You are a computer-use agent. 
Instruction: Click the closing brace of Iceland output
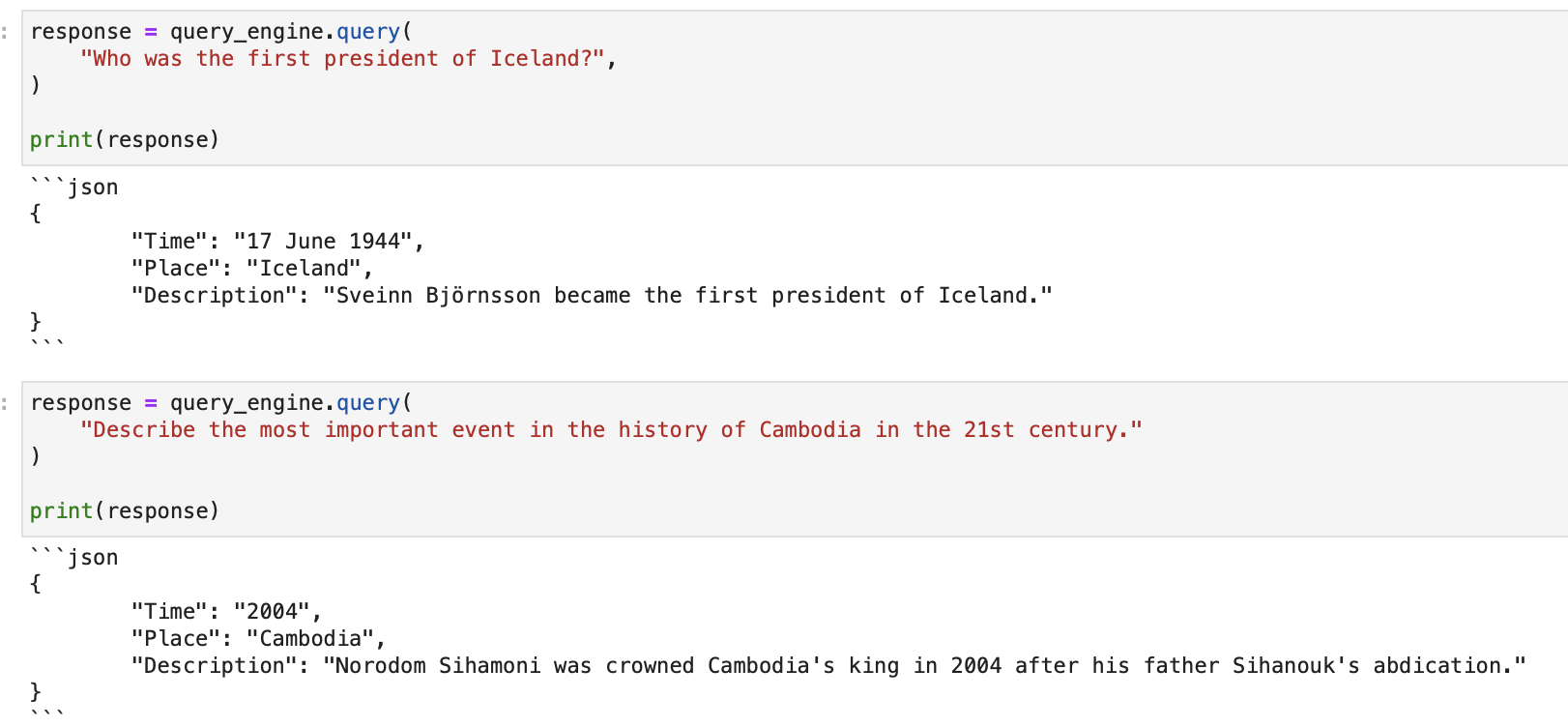(36, 321)
